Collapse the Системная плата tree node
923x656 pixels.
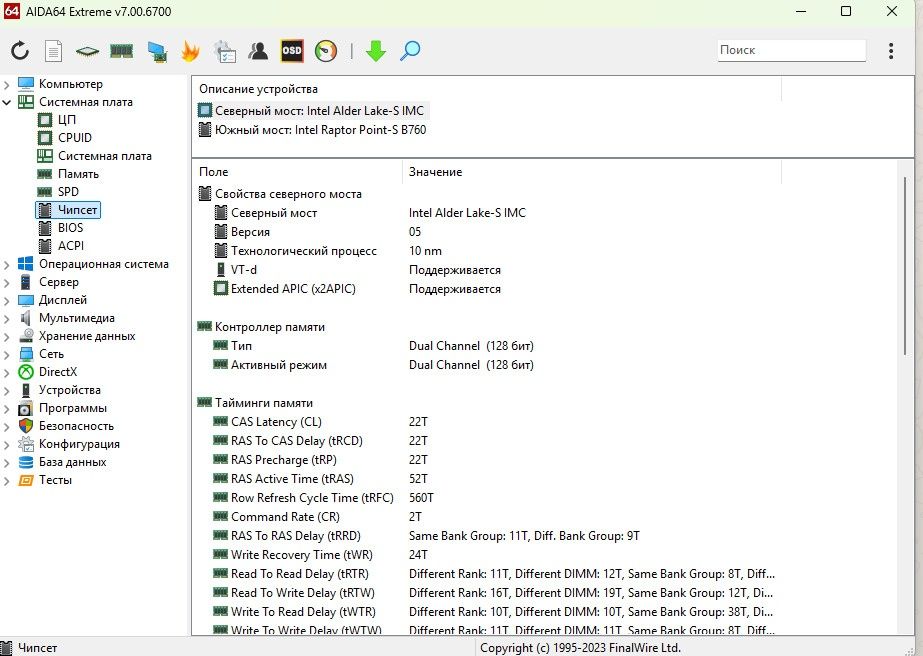click(x=7, y=102)
